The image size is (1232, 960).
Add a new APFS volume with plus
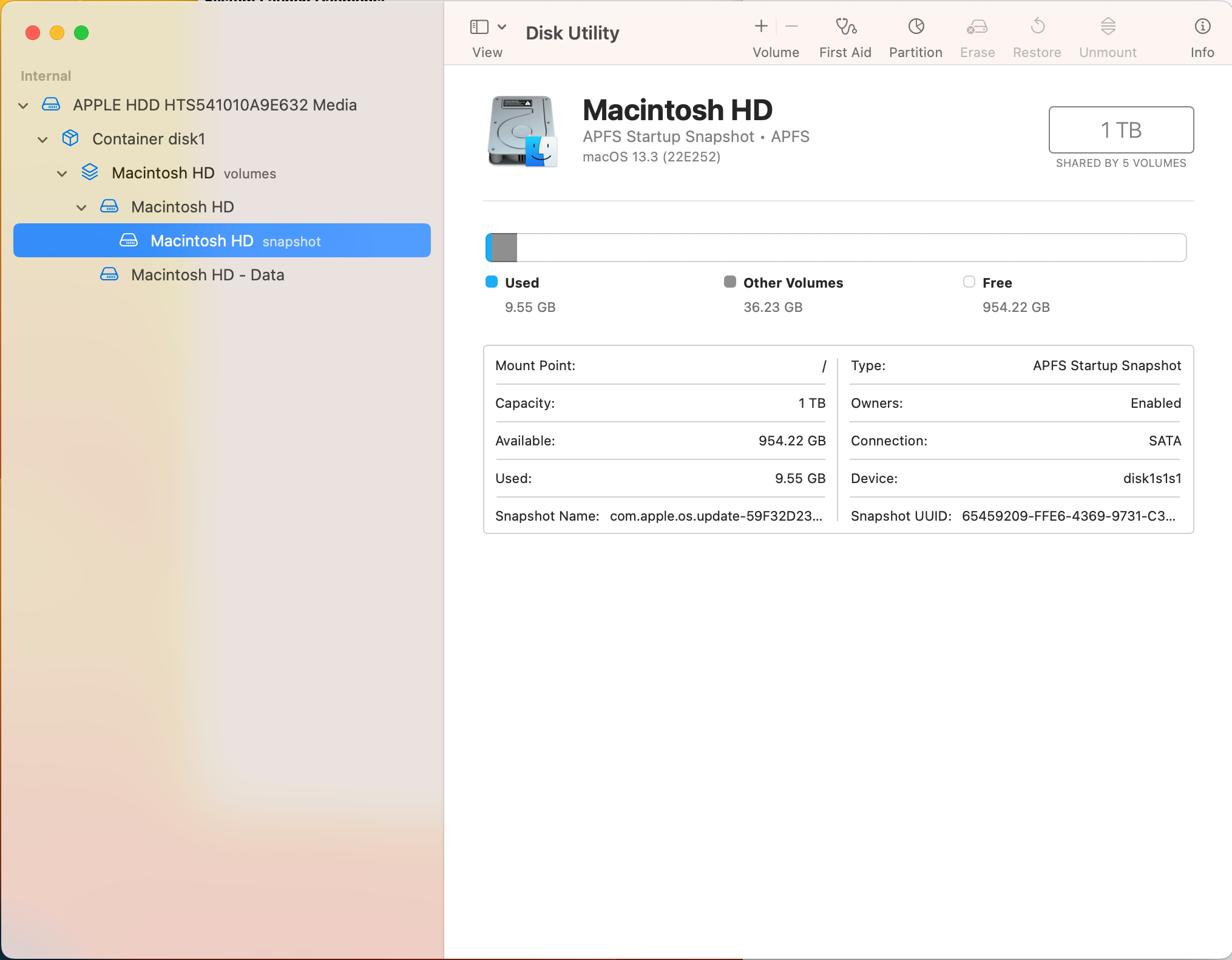(x=761, y=26)
